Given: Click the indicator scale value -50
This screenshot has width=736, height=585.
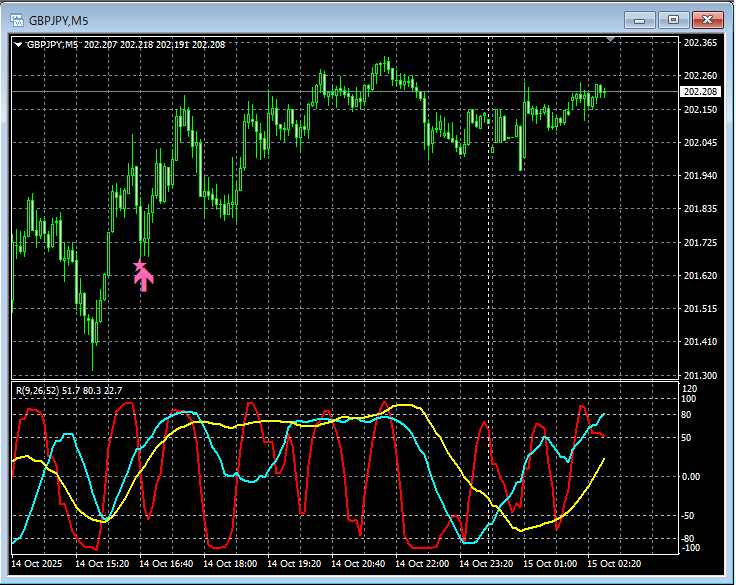Looking at the screenshot, I should [x=688, y=516].
